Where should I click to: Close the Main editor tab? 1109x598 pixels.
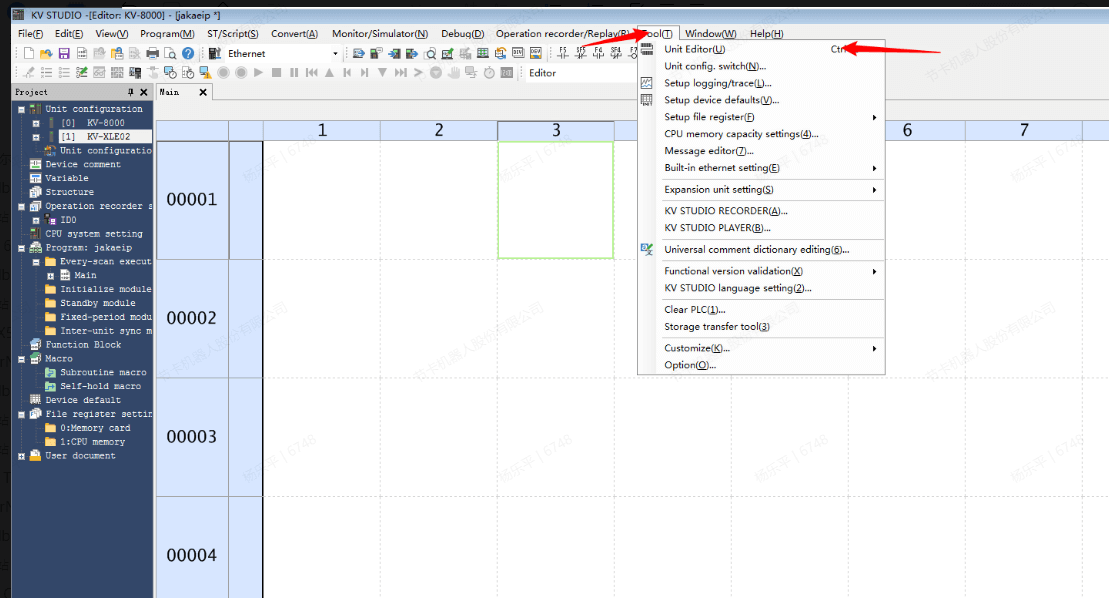pyautogui.click(x=203, y=92)
